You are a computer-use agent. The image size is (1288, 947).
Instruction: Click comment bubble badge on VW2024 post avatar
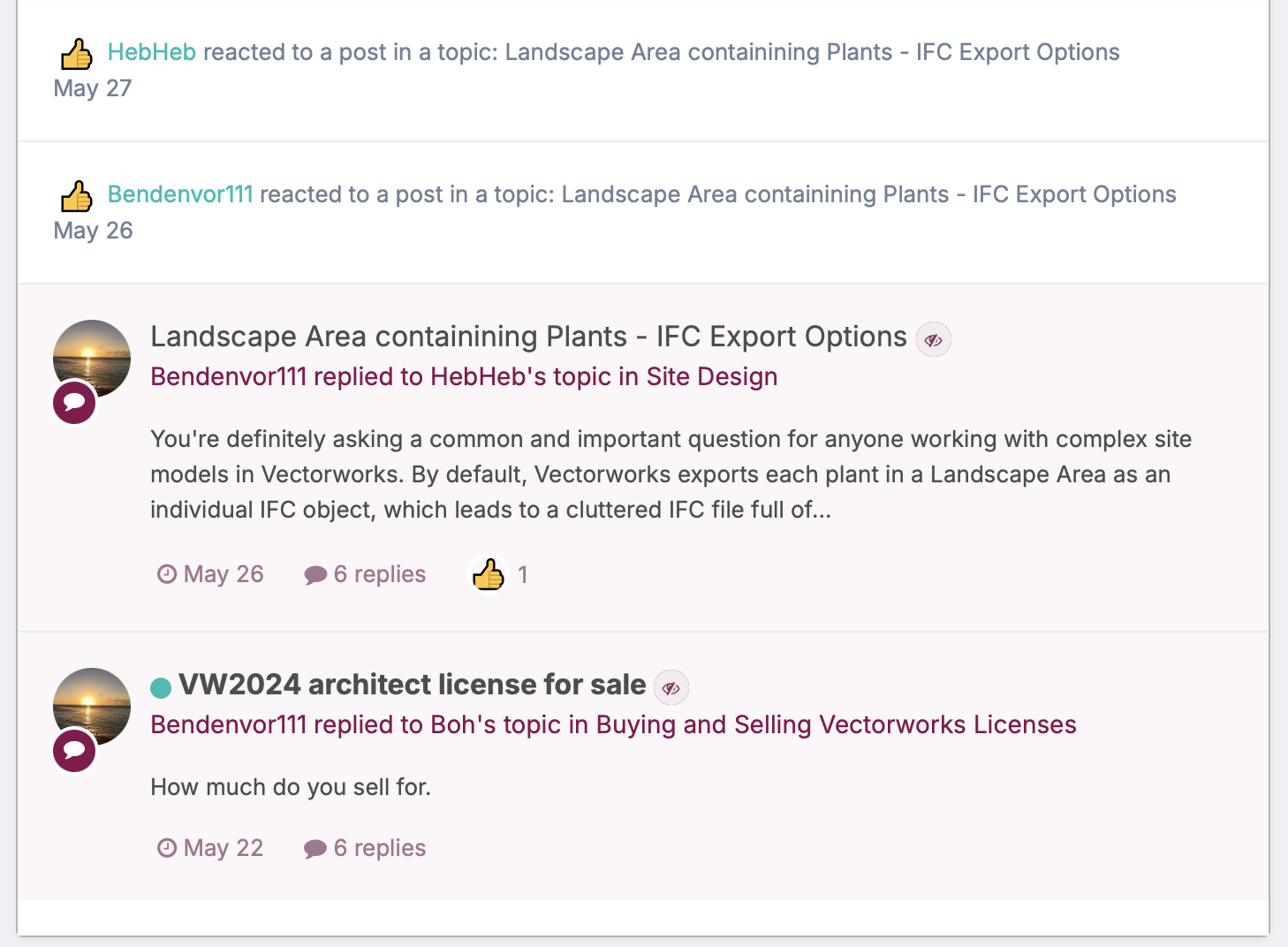point(75,751)
